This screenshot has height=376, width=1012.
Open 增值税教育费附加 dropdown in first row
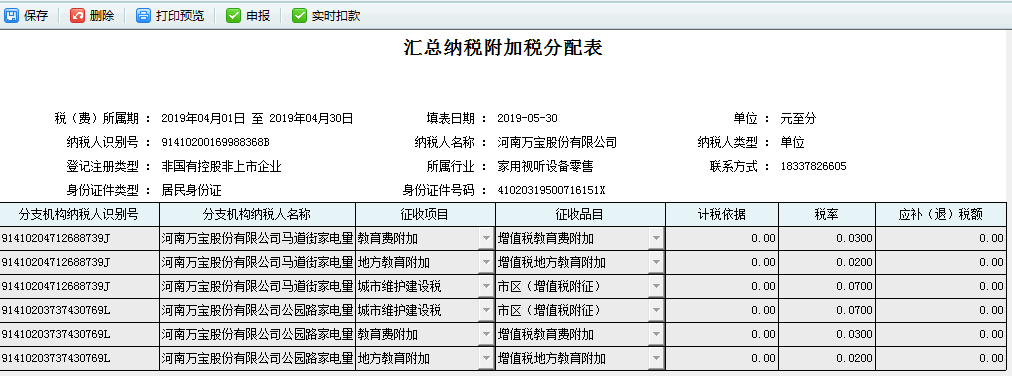click(656, 239)
